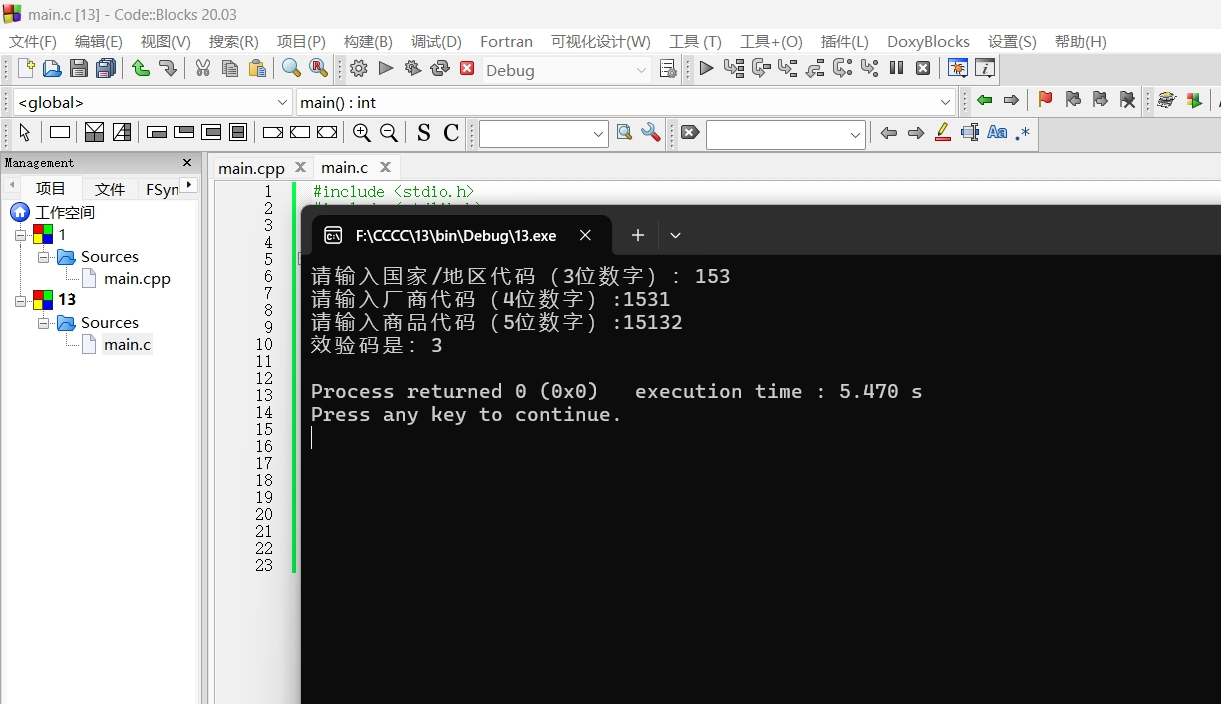Open the incremental search combo box
This screenshot has height=704, width=1221.
[785, 134]
